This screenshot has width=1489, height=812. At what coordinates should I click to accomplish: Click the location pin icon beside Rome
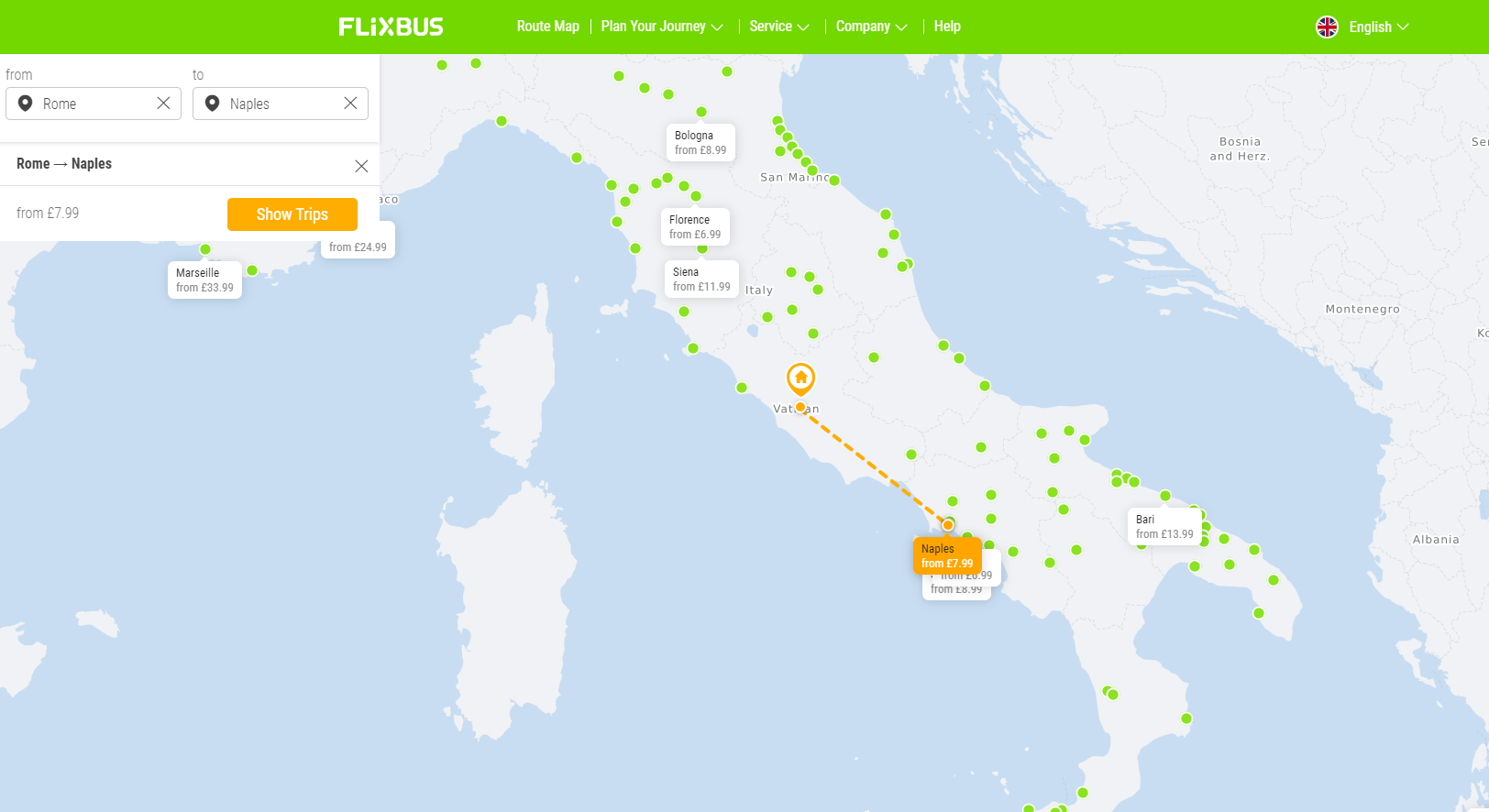pos(26,104)
